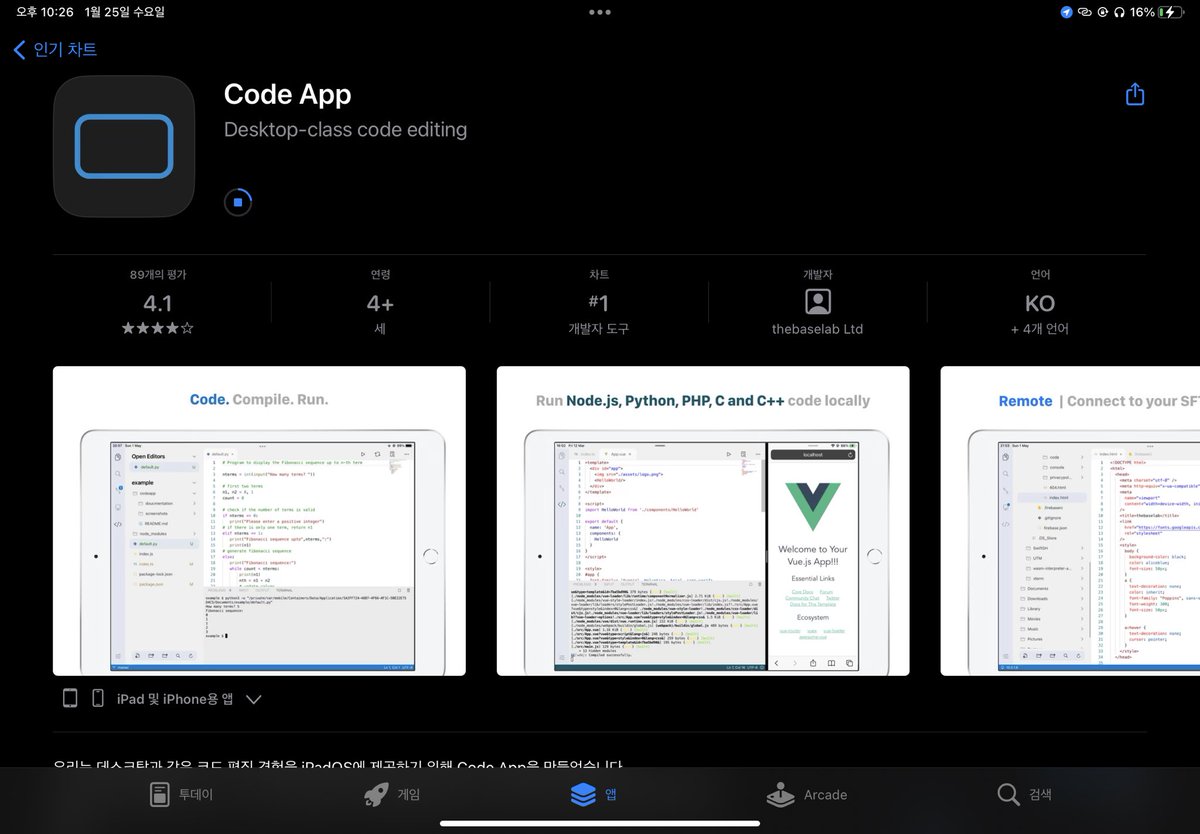Go back to 인기 차트

(x=55, y=49)
